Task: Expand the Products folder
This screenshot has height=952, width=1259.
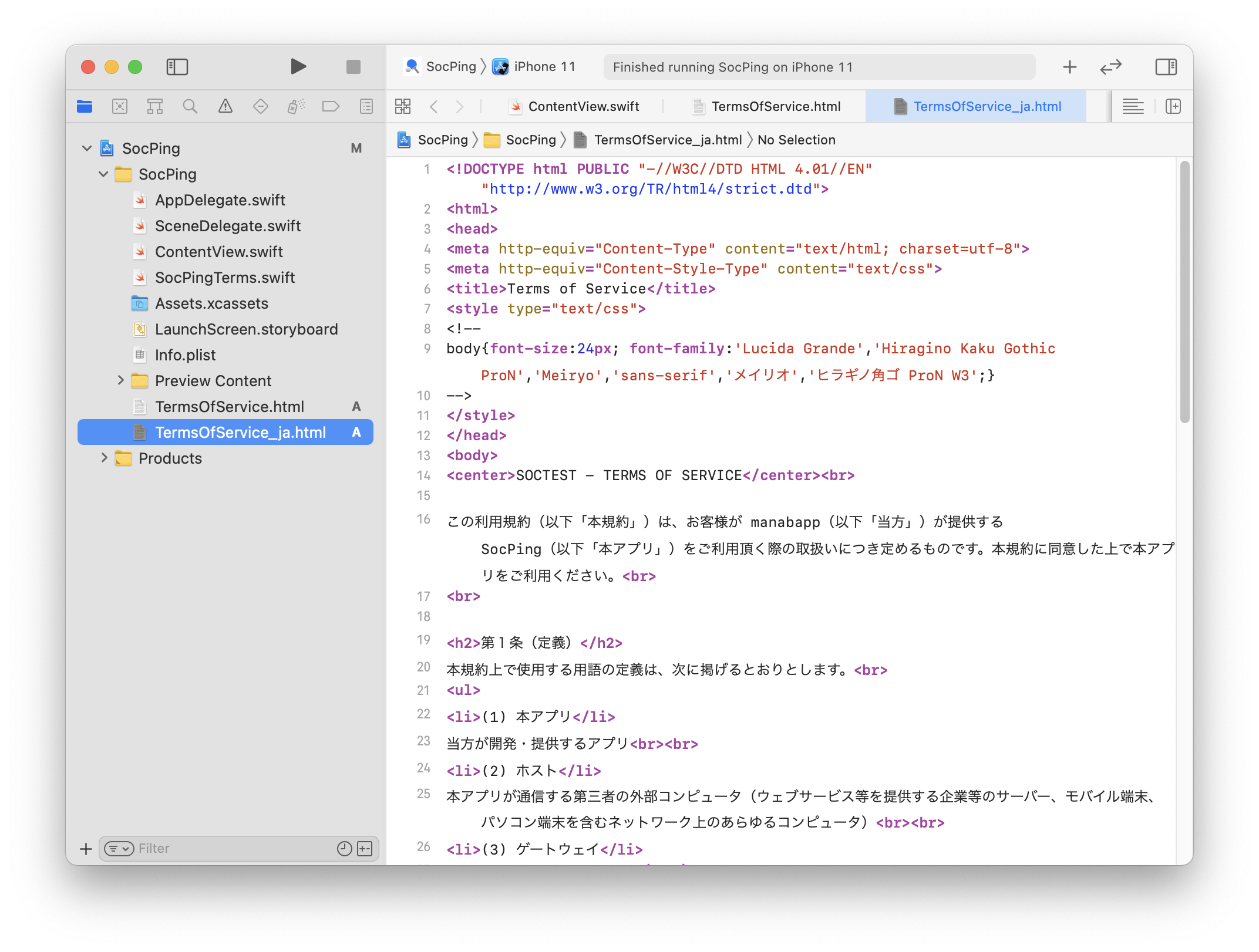Action: tap(104, 458)
